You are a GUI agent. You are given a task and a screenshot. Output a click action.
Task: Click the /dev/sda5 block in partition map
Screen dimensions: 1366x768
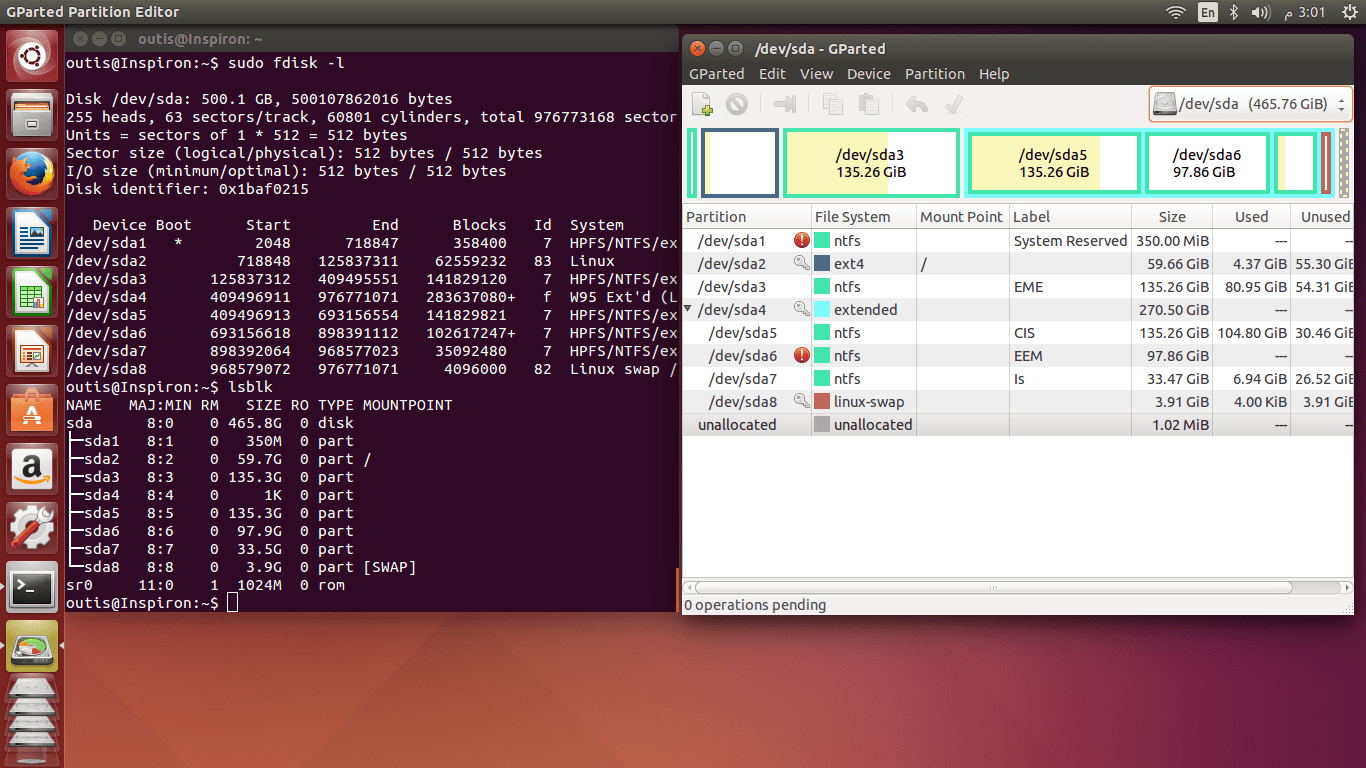click(1052, 162)
